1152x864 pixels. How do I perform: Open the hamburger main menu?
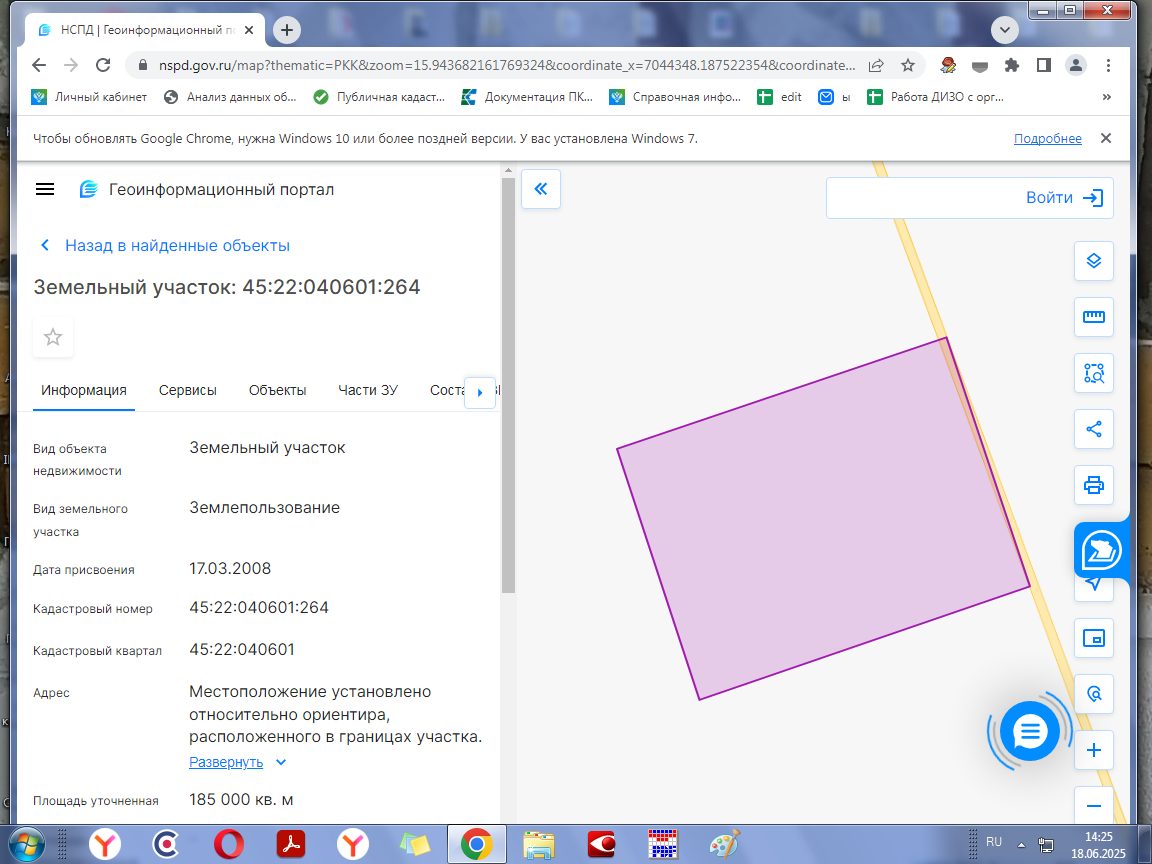pos(45,190)
